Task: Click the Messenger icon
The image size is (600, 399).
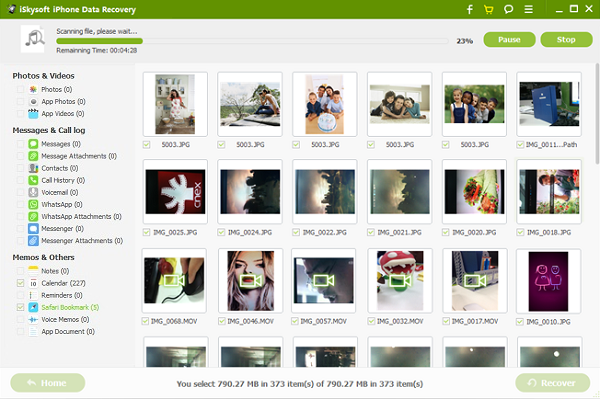Action: click(33, 228)
